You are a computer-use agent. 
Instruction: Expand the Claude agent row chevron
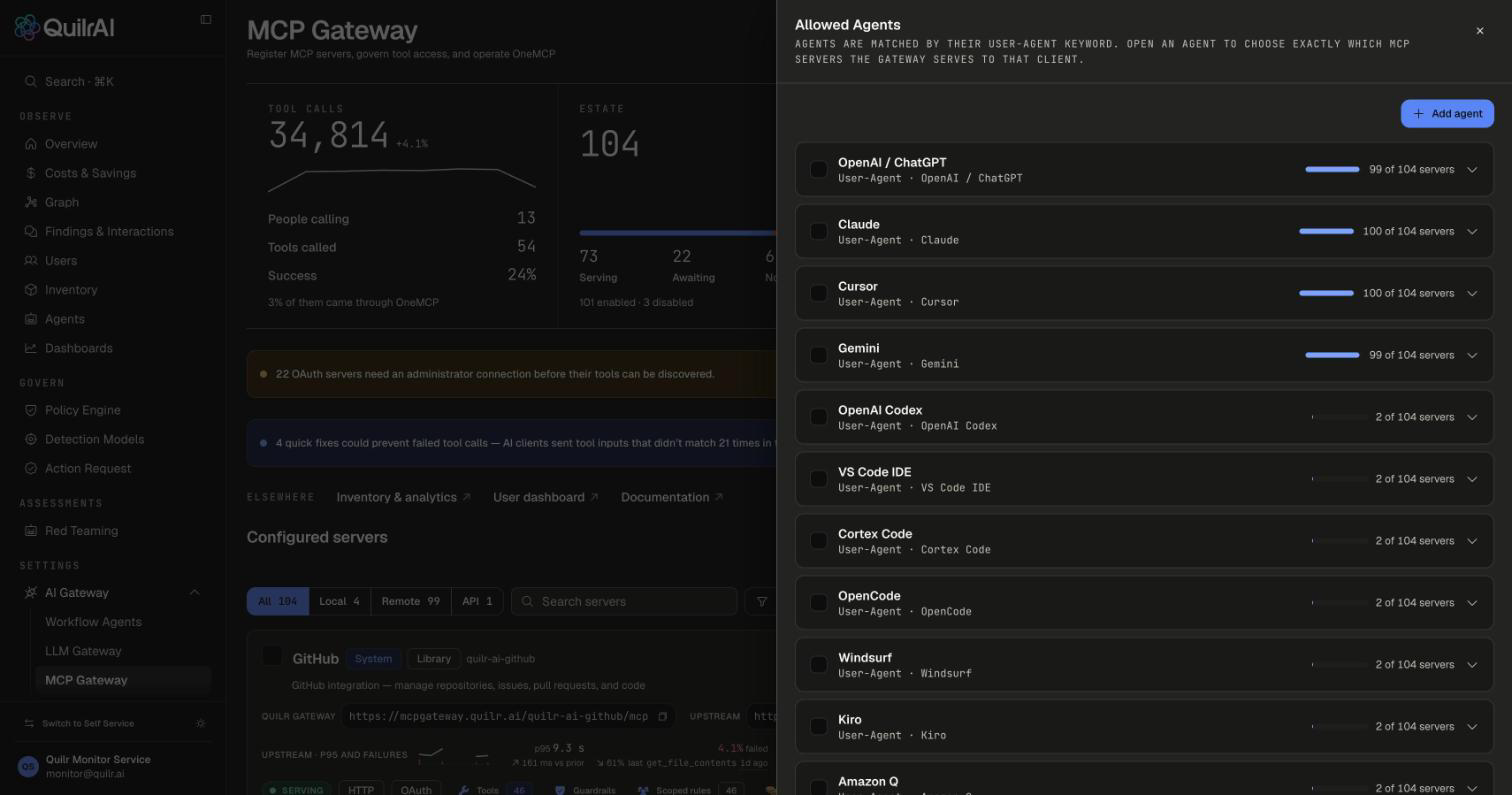[1472, 232]
